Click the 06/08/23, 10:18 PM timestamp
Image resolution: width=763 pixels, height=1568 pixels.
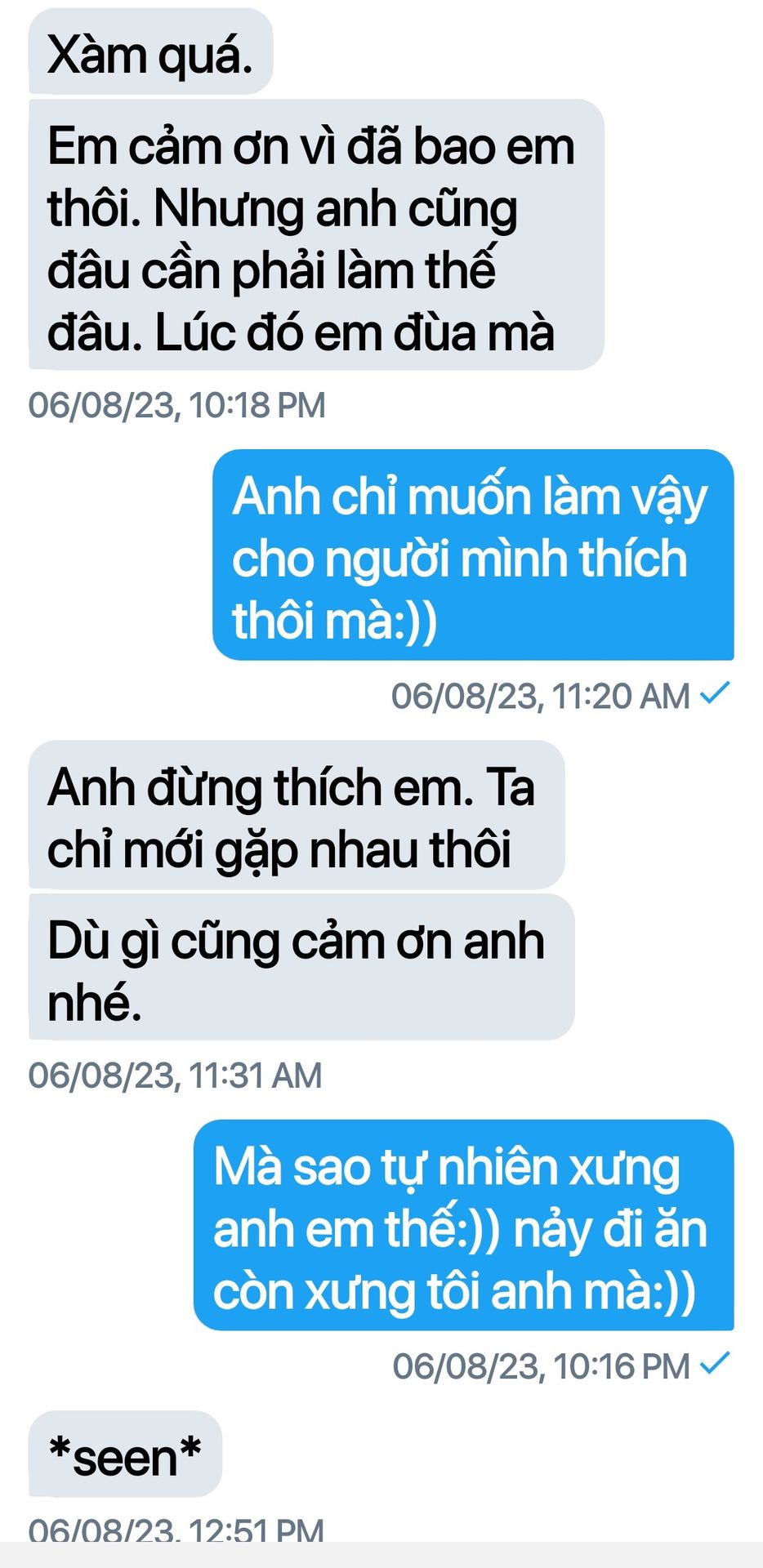[176, 405]
